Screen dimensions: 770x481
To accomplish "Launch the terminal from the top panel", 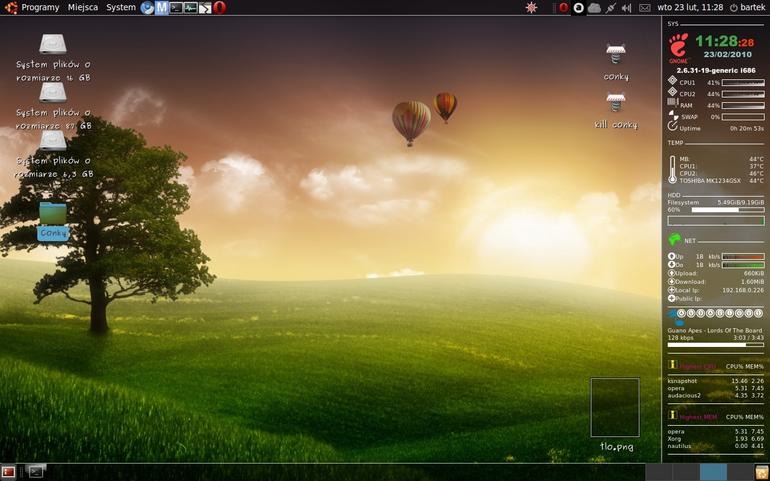I will pyautogui.click(x=176, y=7).
